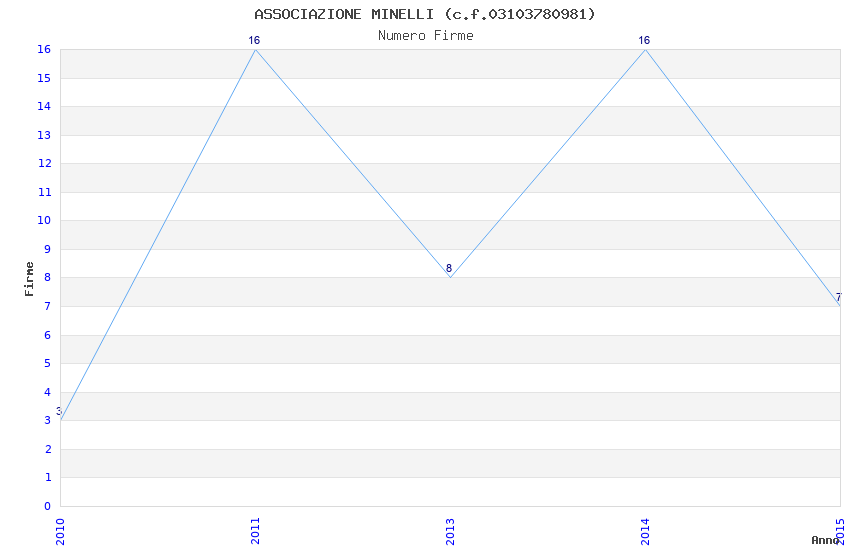Click the y-axis tick value 13
The image size is (850, 550).
(44, 135)
